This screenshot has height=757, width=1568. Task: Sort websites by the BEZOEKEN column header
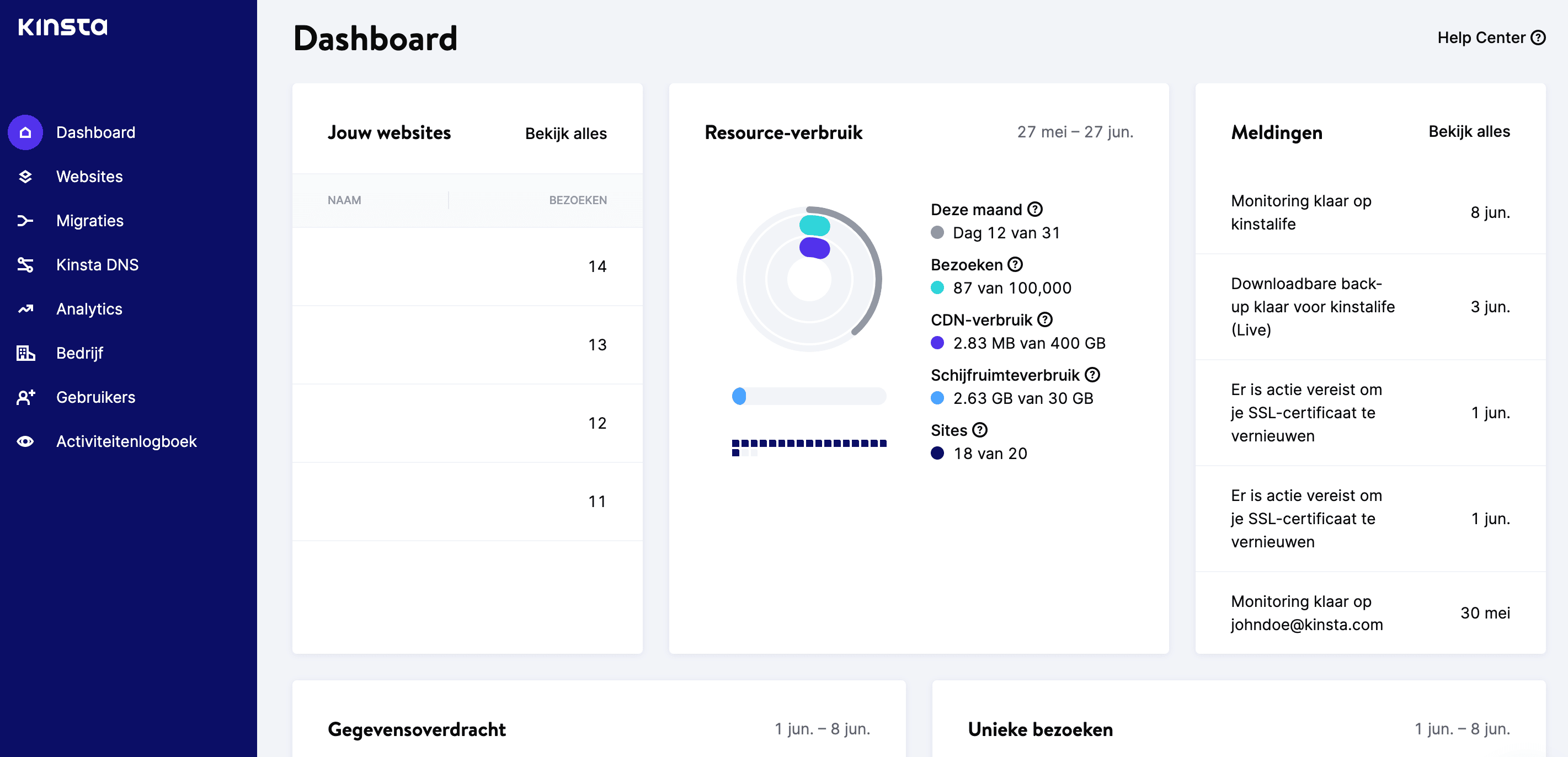point(577,200)
